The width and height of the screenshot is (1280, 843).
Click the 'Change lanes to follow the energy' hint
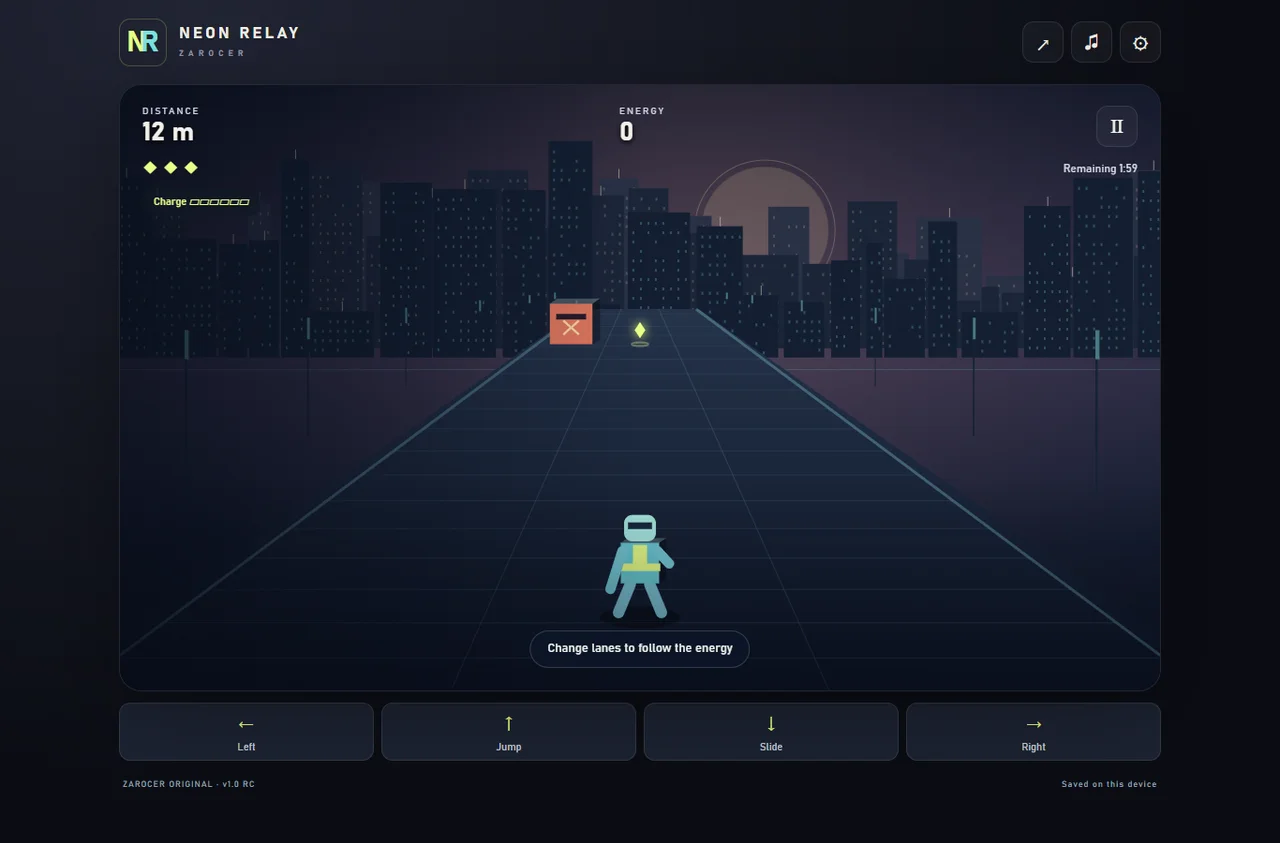pyautogui.click(x=640, y=648)
